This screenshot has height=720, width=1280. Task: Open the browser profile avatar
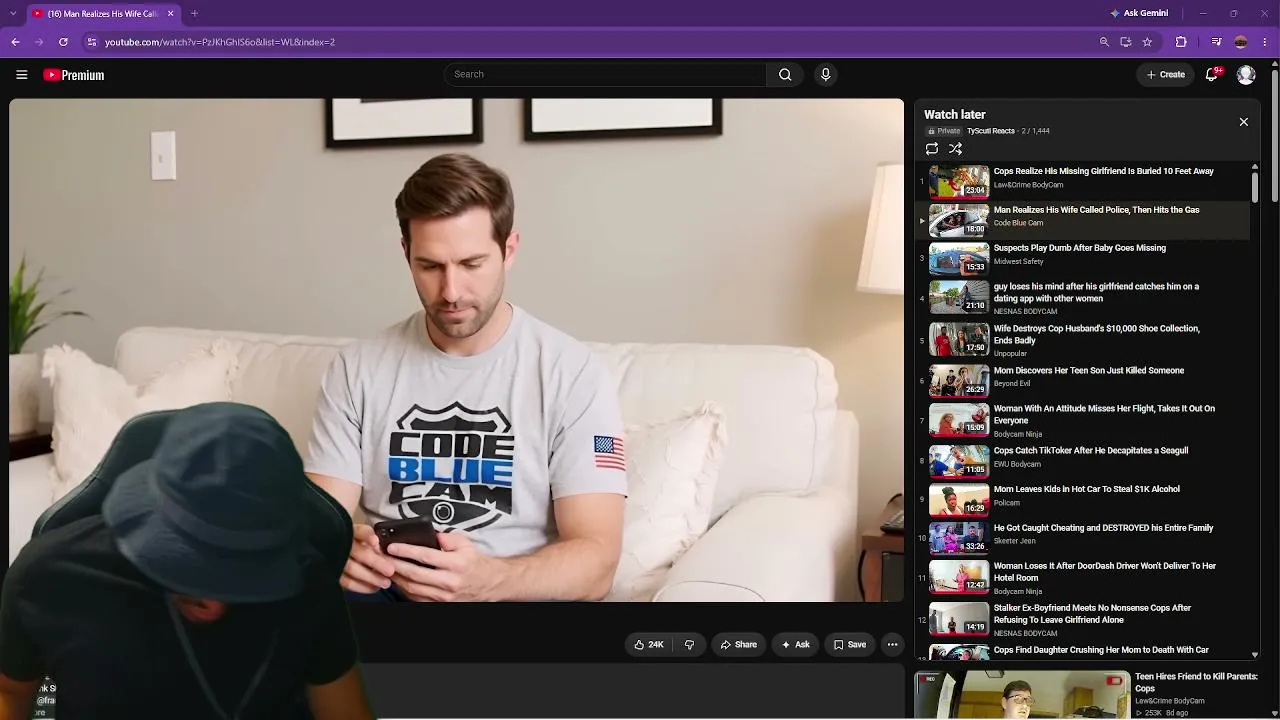(x=1241, y=42)
